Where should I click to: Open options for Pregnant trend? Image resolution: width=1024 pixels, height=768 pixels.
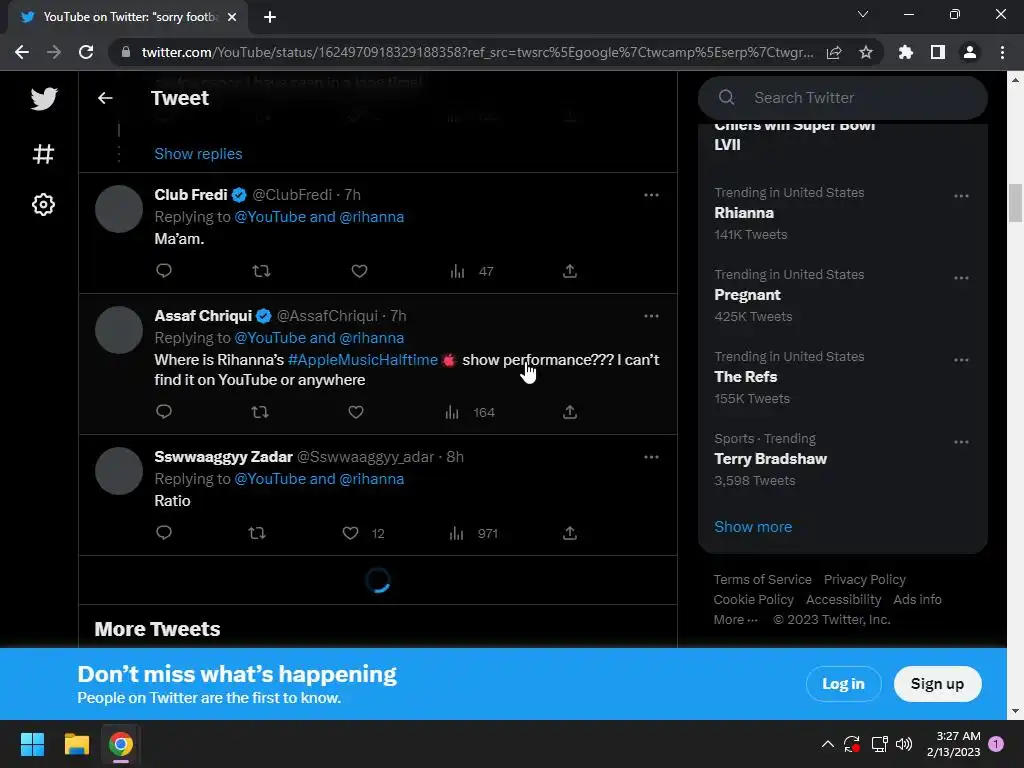click(961, 278)
